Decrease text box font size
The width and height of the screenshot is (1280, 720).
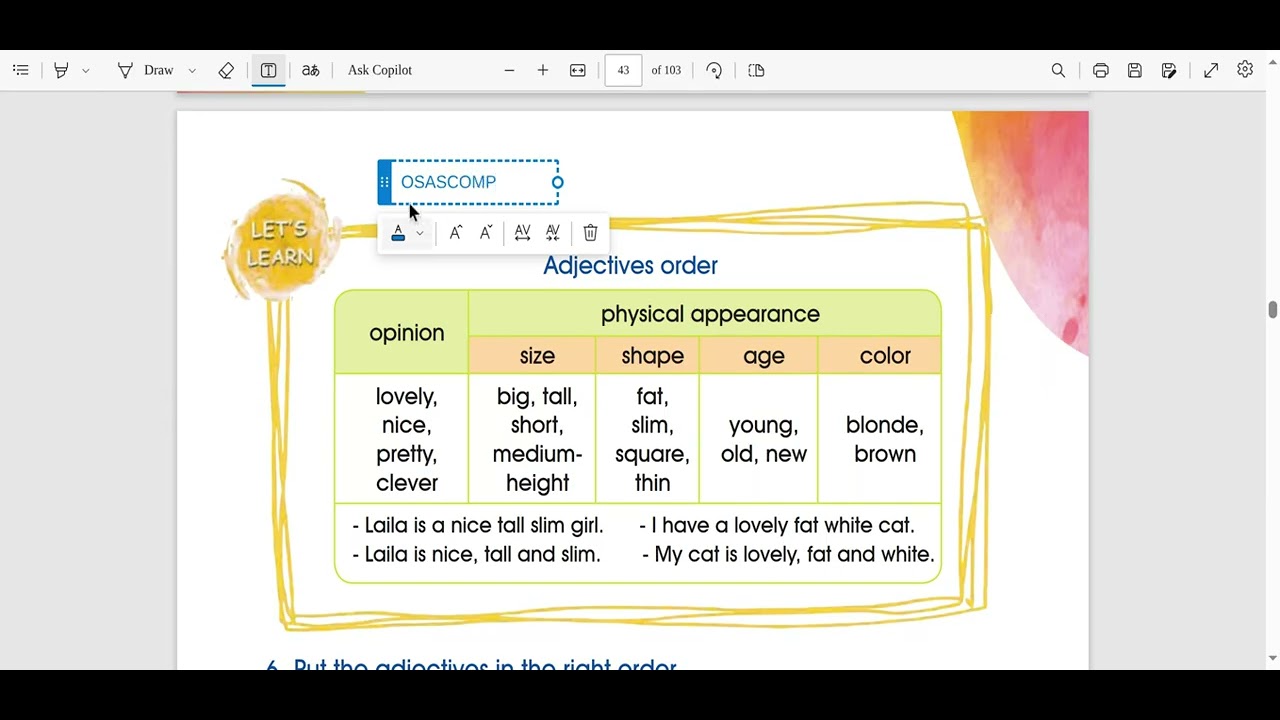(486, 232)
